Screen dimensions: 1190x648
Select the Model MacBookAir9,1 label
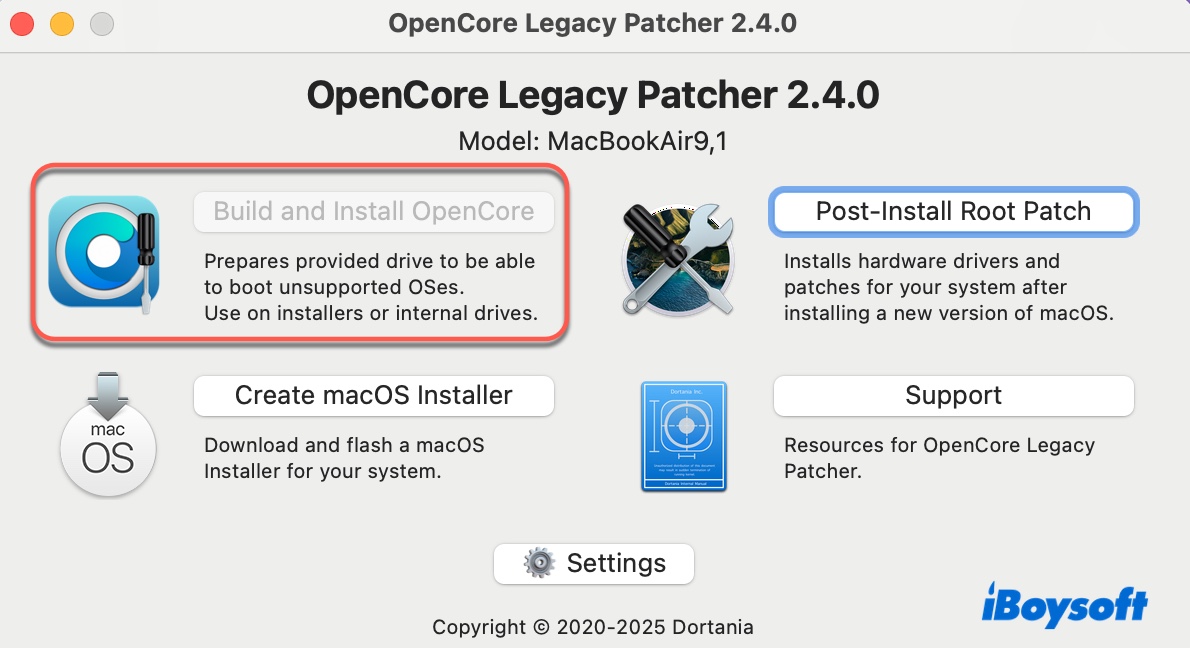pyautogui.click(x=593, y=141)
